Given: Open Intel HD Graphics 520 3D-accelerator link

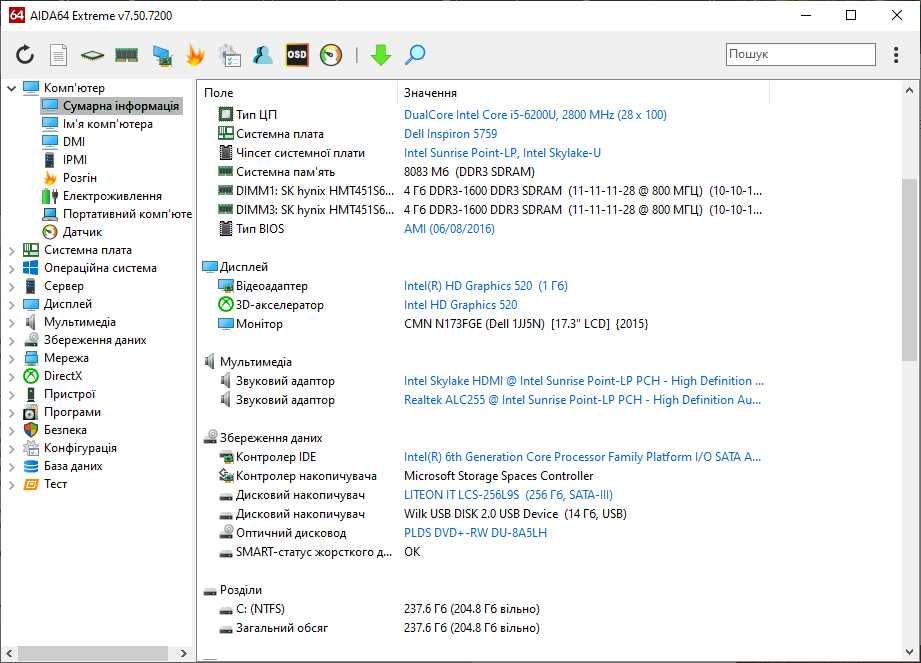Looking at the screenshot, I should pyautogui.click(x=460, y=305).
